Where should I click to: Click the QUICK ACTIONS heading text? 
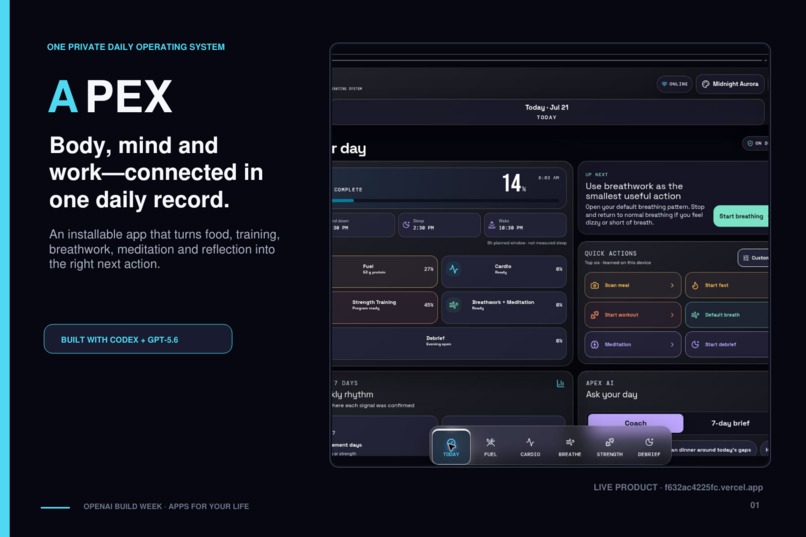[610, 253]
